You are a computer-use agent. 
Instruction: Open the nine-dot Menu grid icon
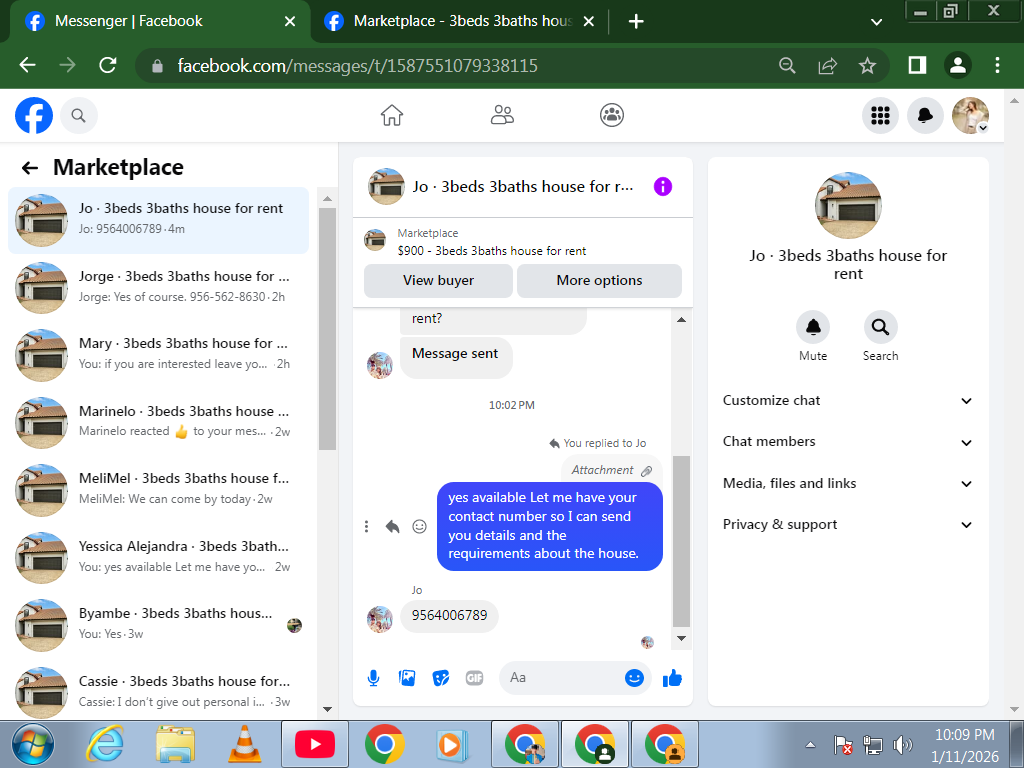(880, 116)
